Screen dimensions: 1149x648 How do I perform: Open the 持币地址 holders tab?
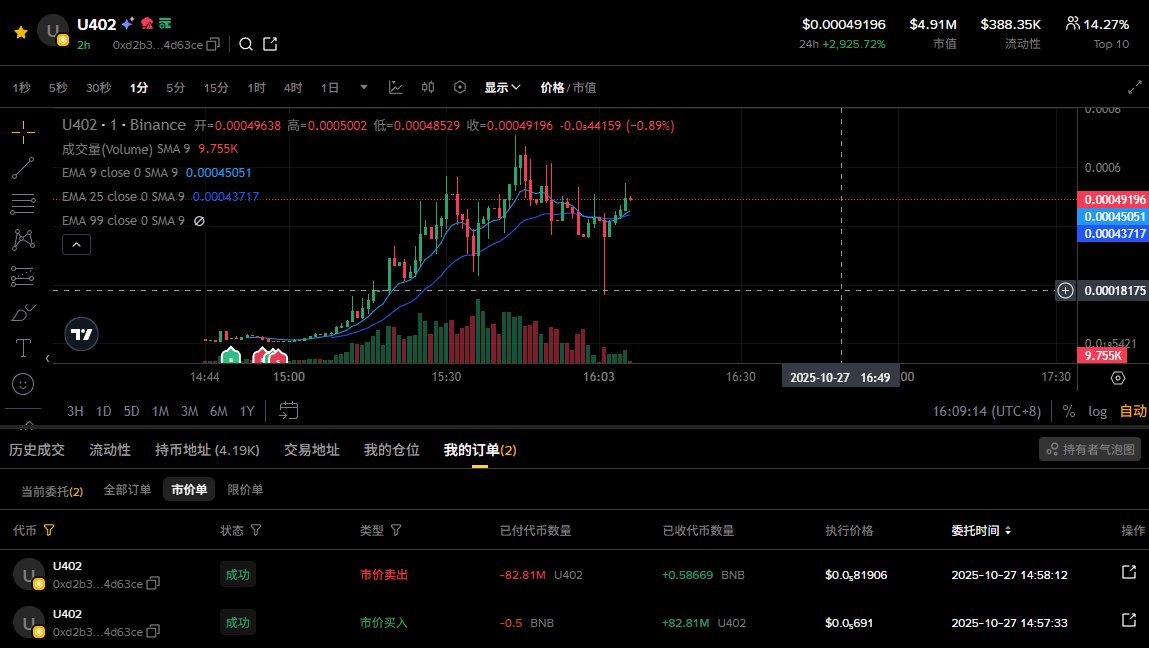pyautogui.click(x=207, y=449)
